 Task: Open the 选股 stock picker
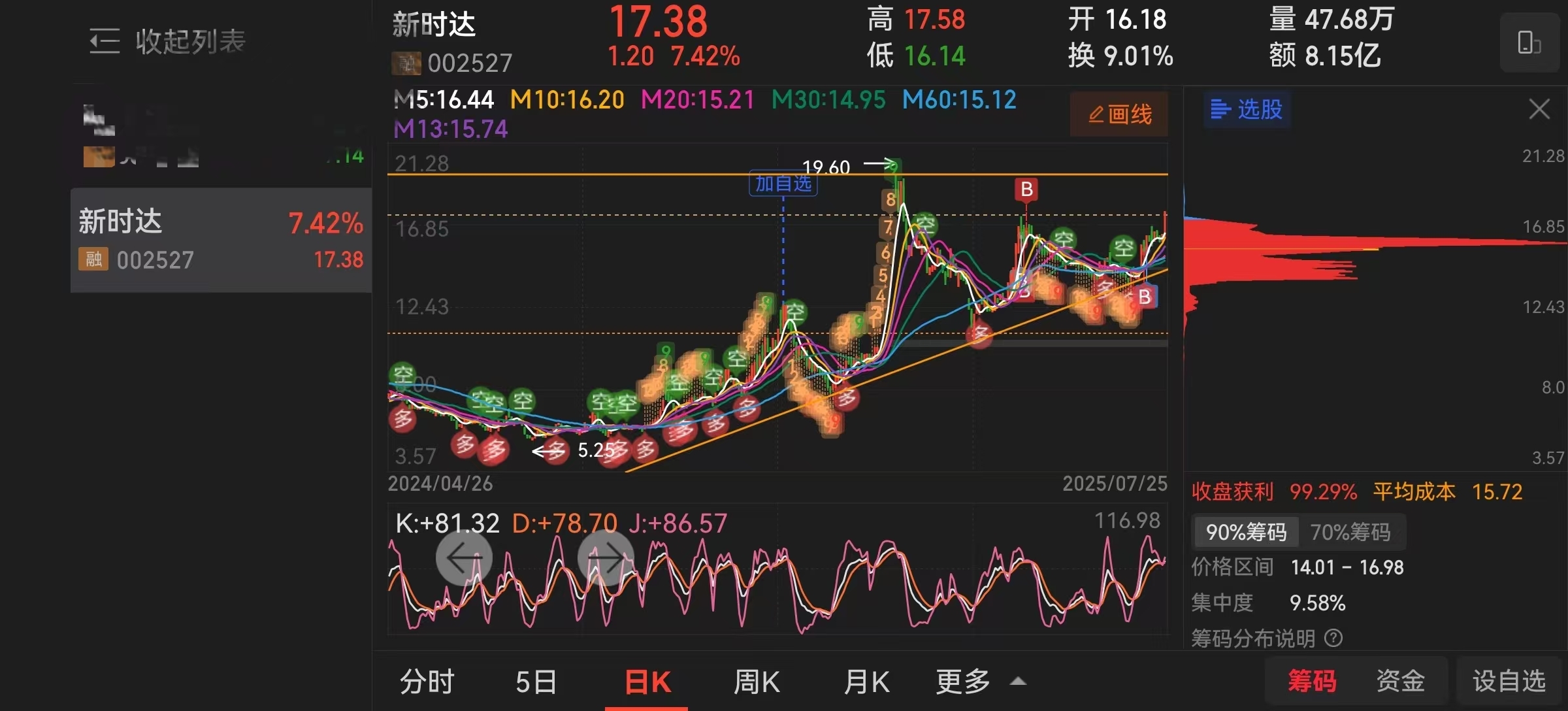[1247, 109]
